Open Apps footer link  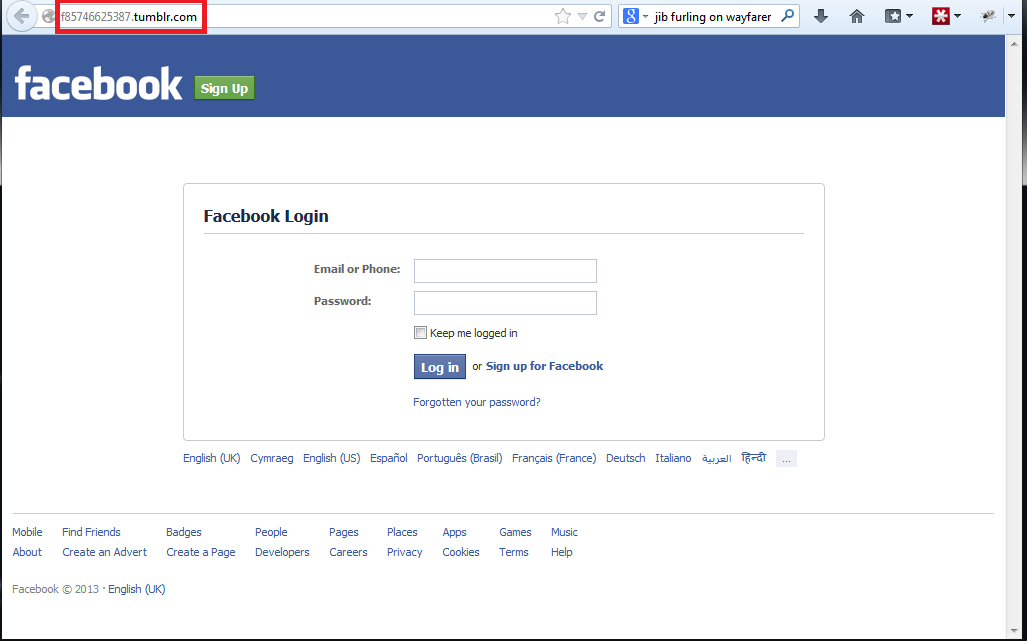(x=455, y=532)
